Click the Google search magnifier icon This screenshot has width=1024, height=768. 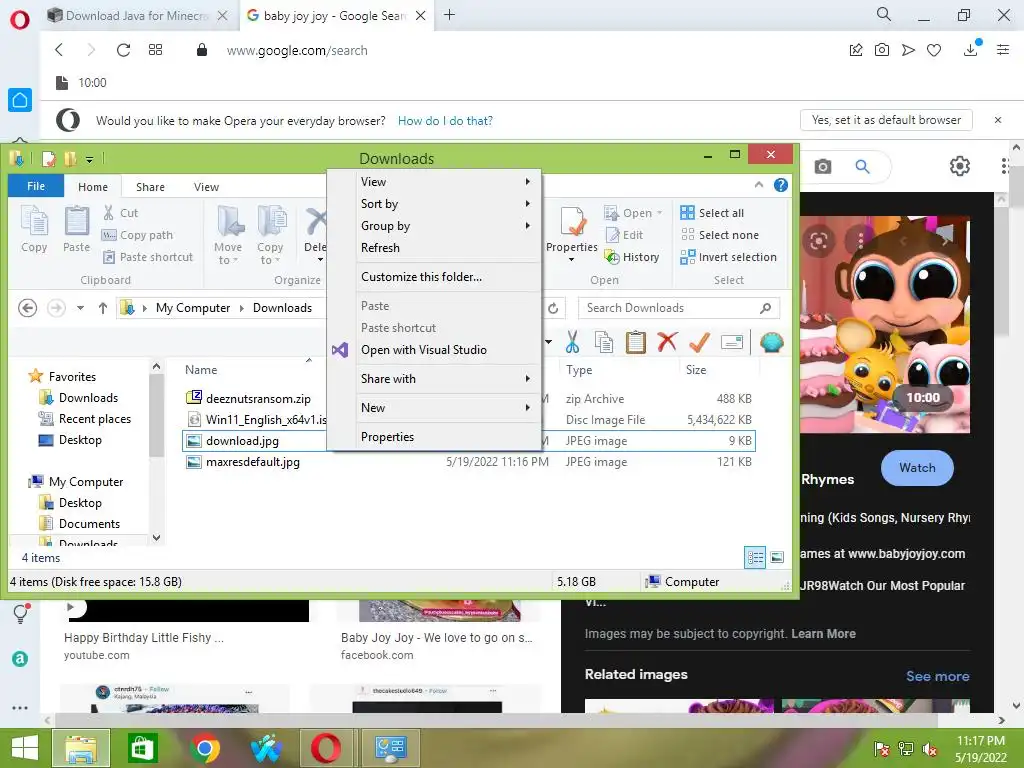(x=863, y=167)
